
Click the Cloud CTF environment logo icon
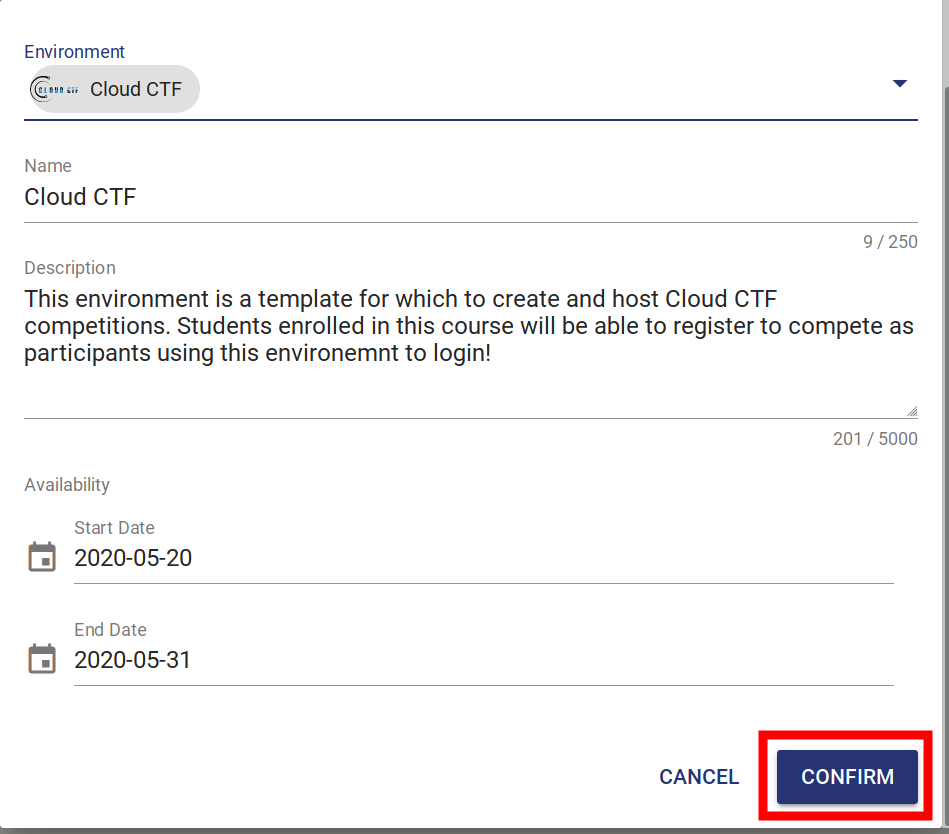pyautogui.click(x=54, y=88)
